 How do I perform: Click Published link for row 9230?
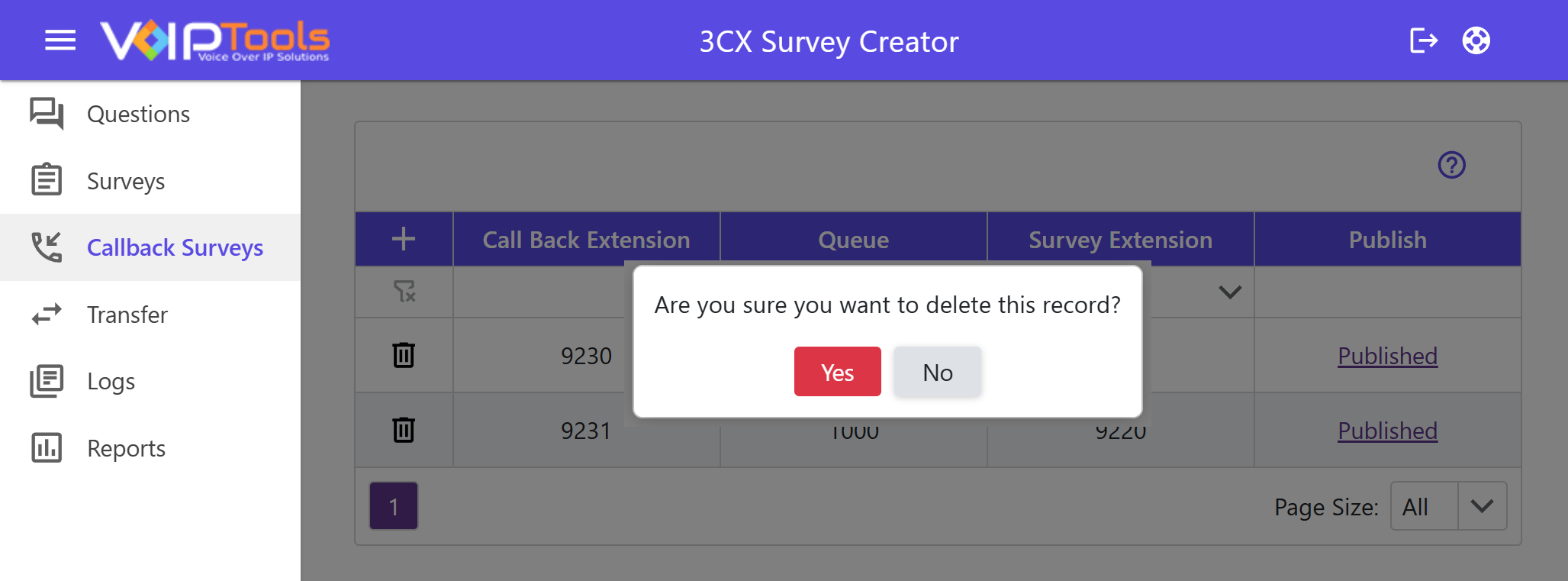pyautogui.click(x=1387, y=356)
